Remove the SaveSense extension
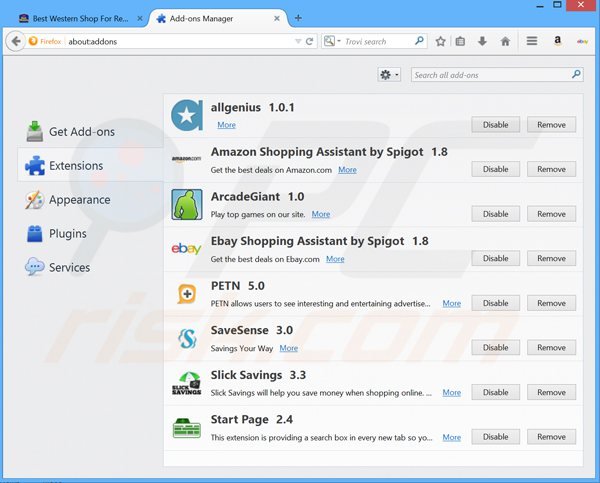The image size is (600, 483). (x=551, y=348)
